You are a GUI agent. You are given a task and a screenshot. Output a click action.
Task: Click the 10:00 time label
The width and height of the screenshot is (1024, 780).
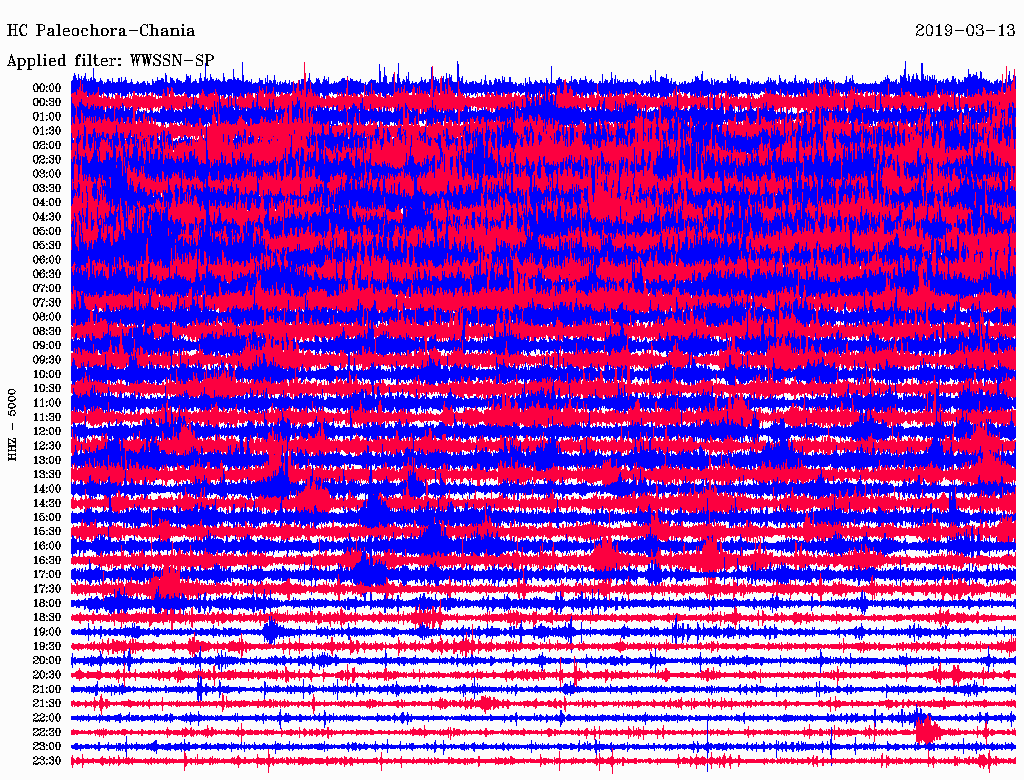click(47, 375)
